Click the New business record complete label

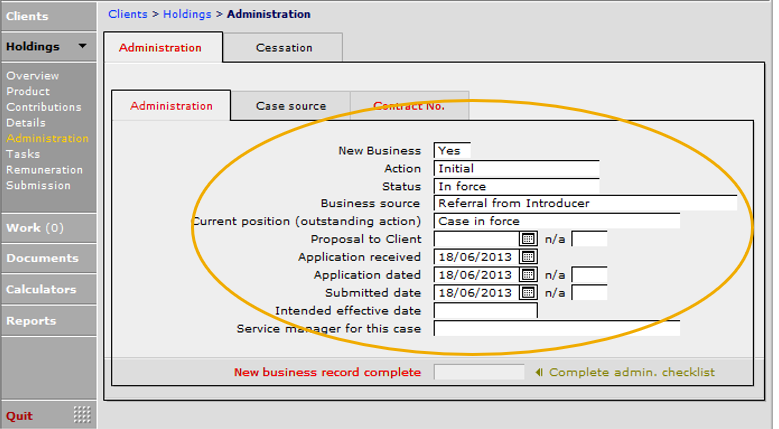327,372
